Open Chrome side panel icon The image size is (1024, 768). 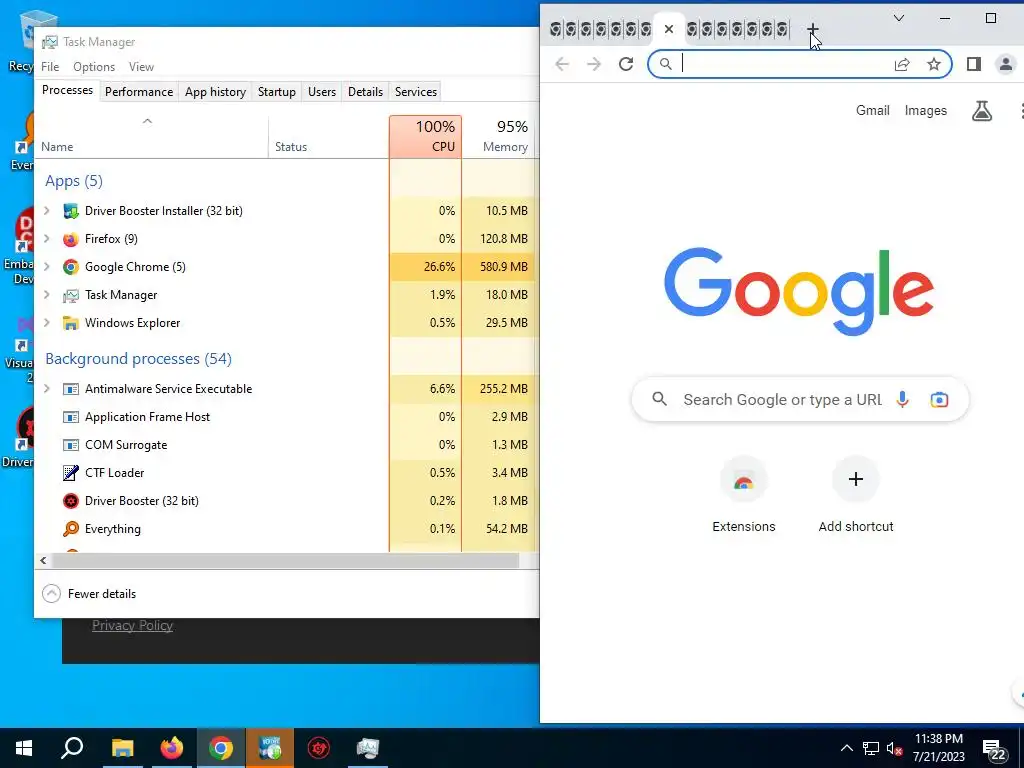[x=974, y=64]
